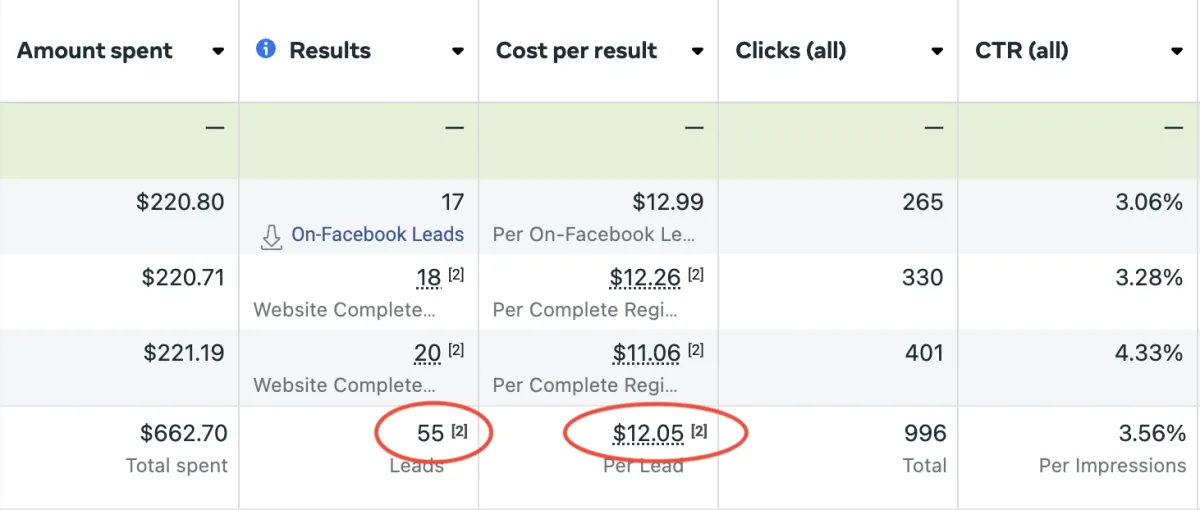The image size is (1200, 510).
Task: Open the Results column dropdown arrow
Action: coord(458,52)
